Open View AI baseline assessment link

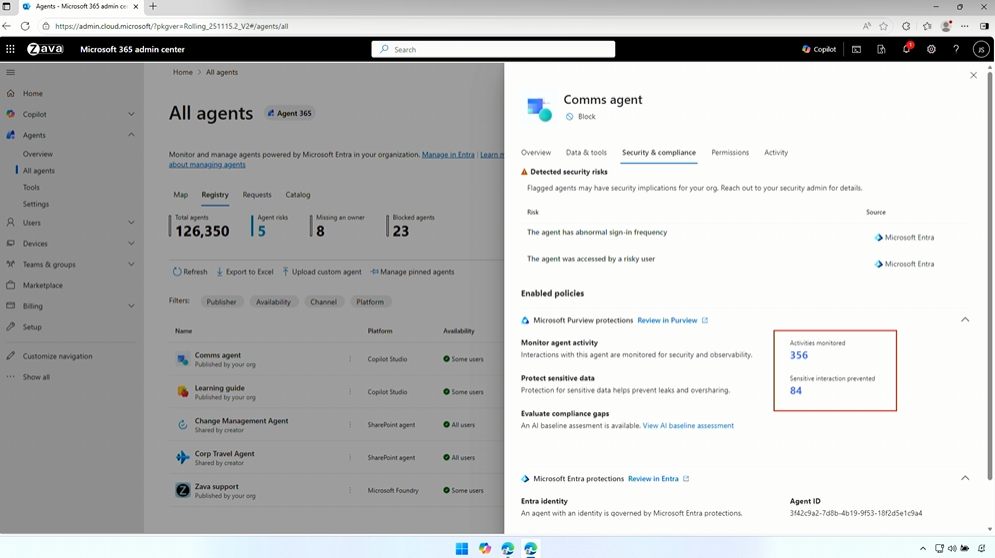tap(688, 426)
